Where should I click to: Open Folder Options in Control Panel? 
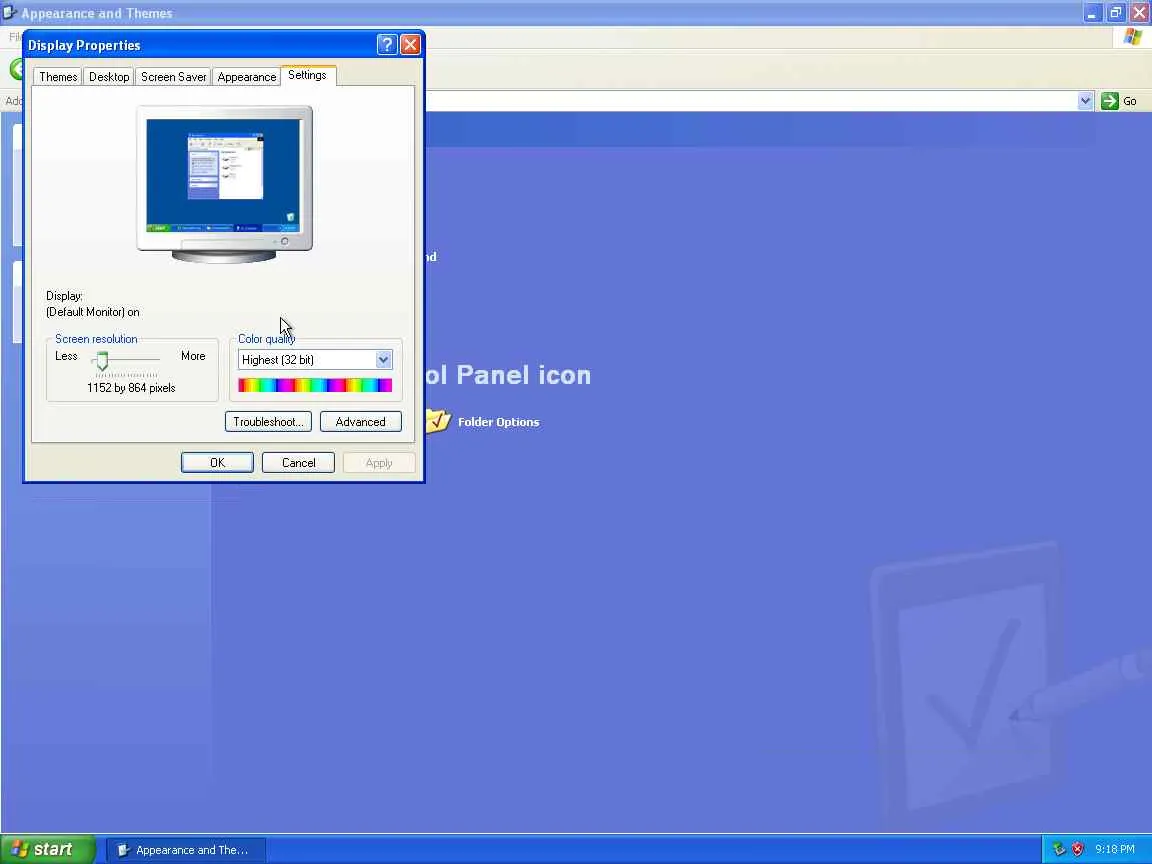498,422
